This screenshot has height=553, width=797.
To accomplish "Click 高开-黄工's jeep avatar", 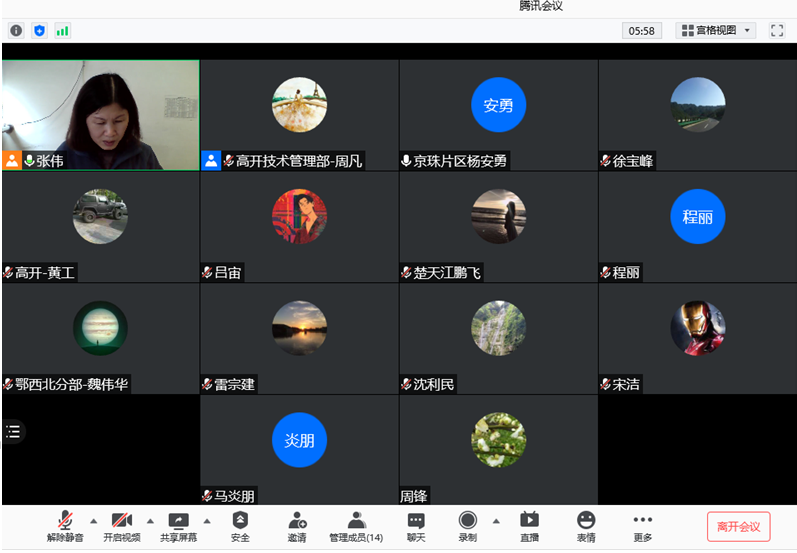I will tap(100, 217).
